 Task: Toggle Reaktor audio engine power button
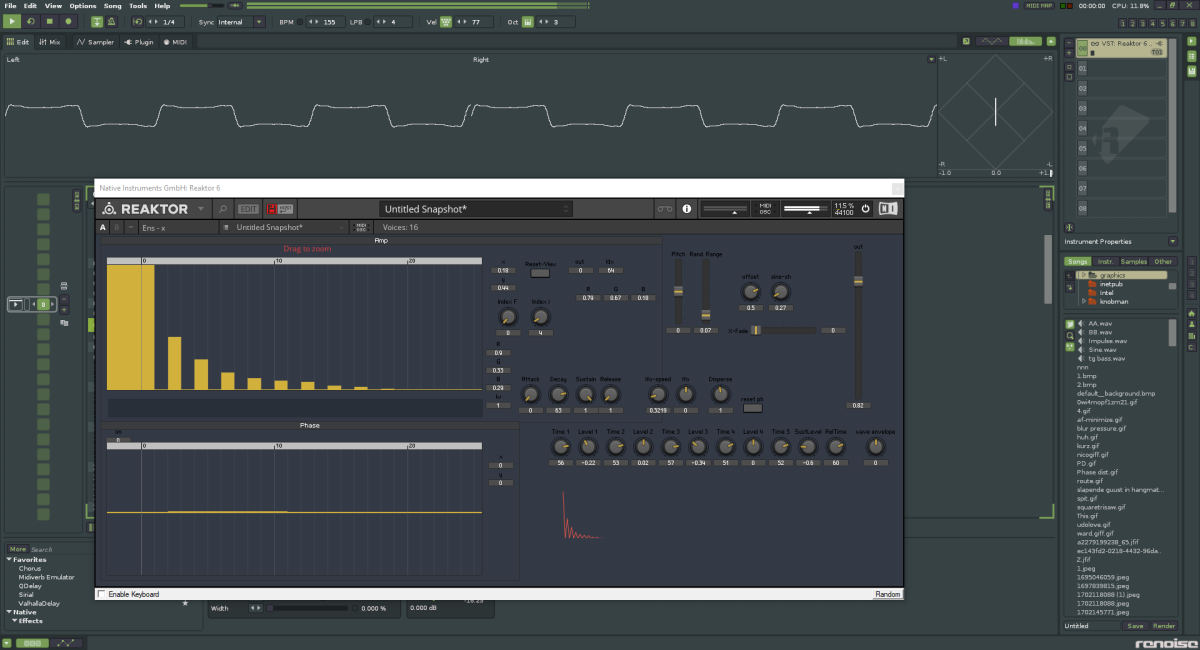(866, 209)
